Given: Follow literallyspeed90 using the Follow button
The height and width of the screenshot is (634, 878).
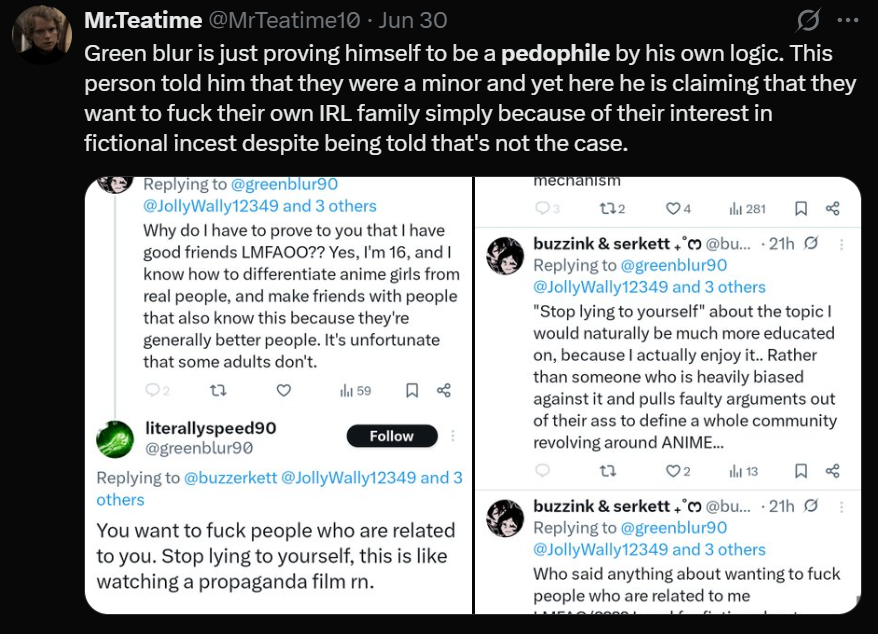Looking at the screenshot, I should point(392,436).
